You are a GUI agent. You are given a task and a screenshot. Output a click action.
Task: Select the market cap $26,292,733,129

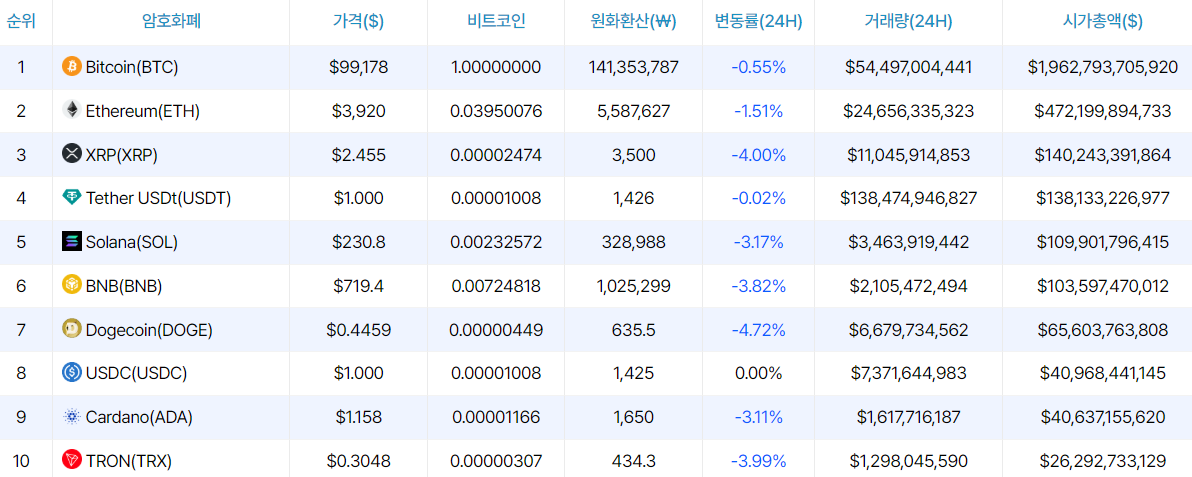click(x=1102, y=461)
